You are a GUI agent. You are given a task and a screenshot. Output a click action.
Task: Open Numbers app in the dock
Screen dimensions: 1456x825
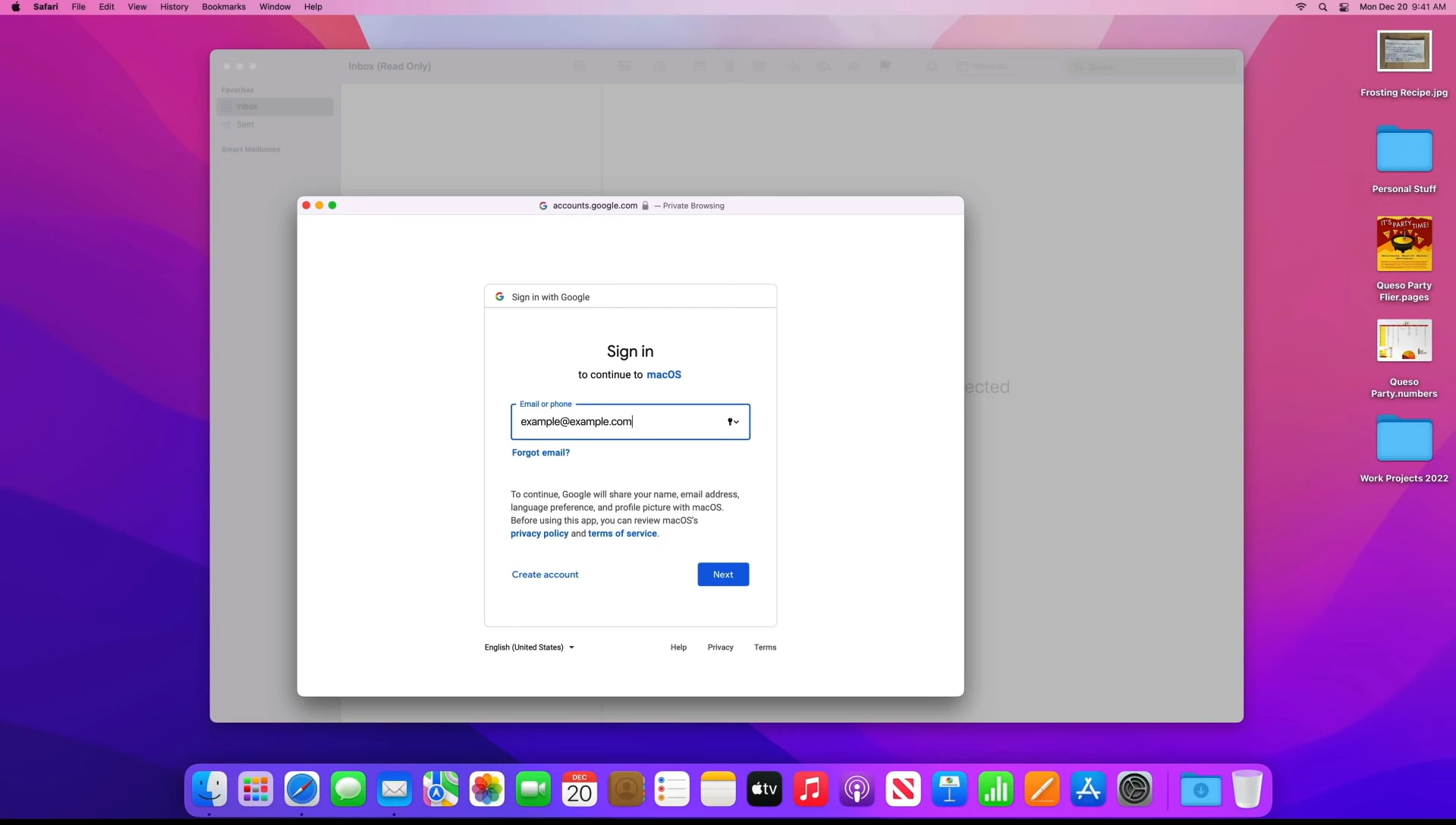996,789
